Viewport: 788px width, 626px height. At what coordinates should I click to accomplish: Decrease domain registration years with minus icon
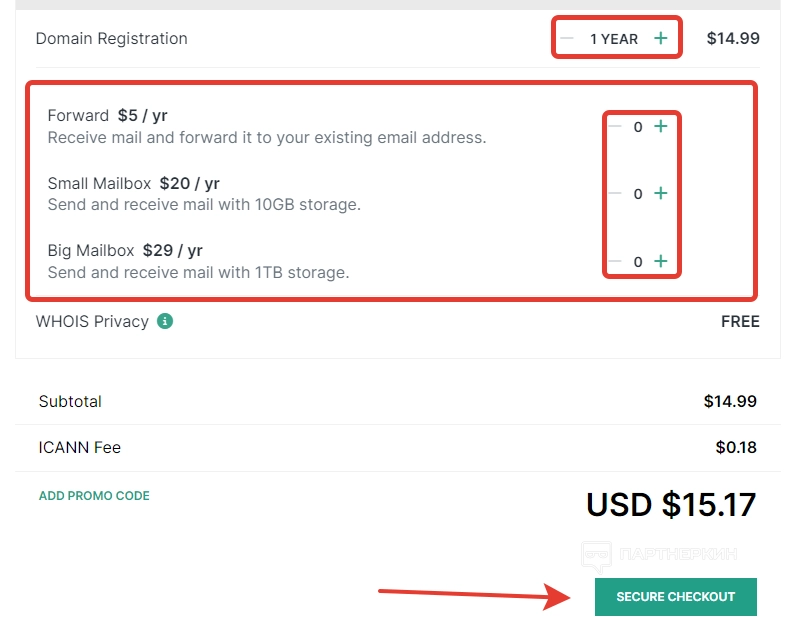pyautogui.click(x=568, y=38)
